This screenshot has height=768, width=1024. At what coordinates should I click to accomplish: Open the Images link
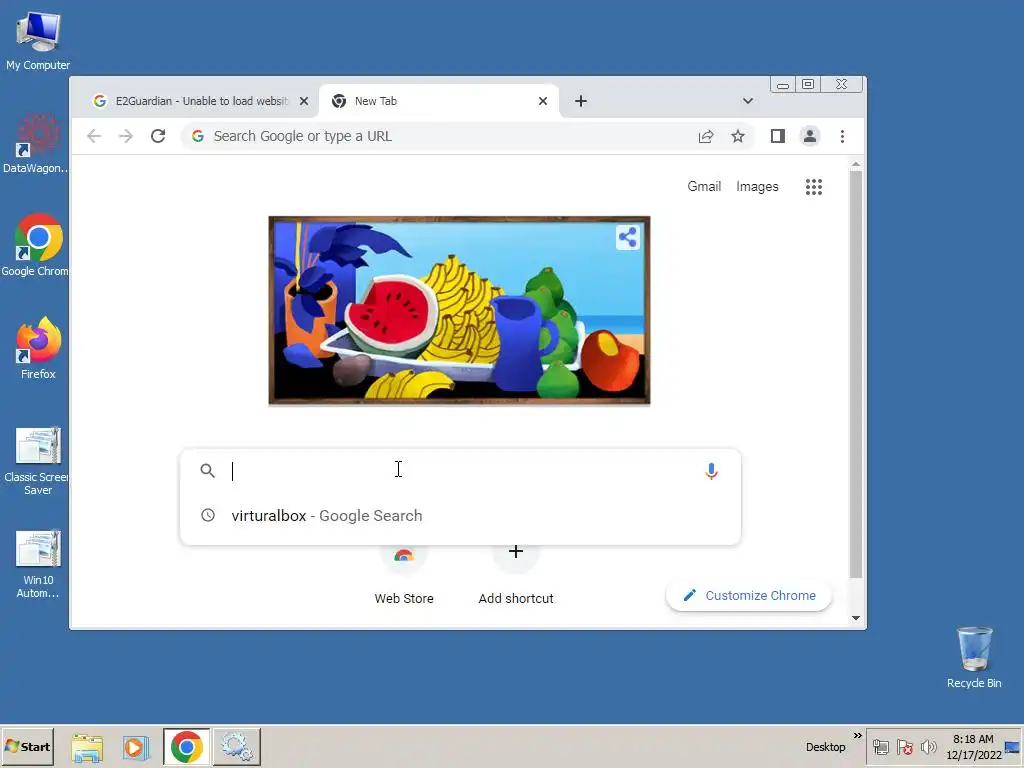tap(757, 187)
